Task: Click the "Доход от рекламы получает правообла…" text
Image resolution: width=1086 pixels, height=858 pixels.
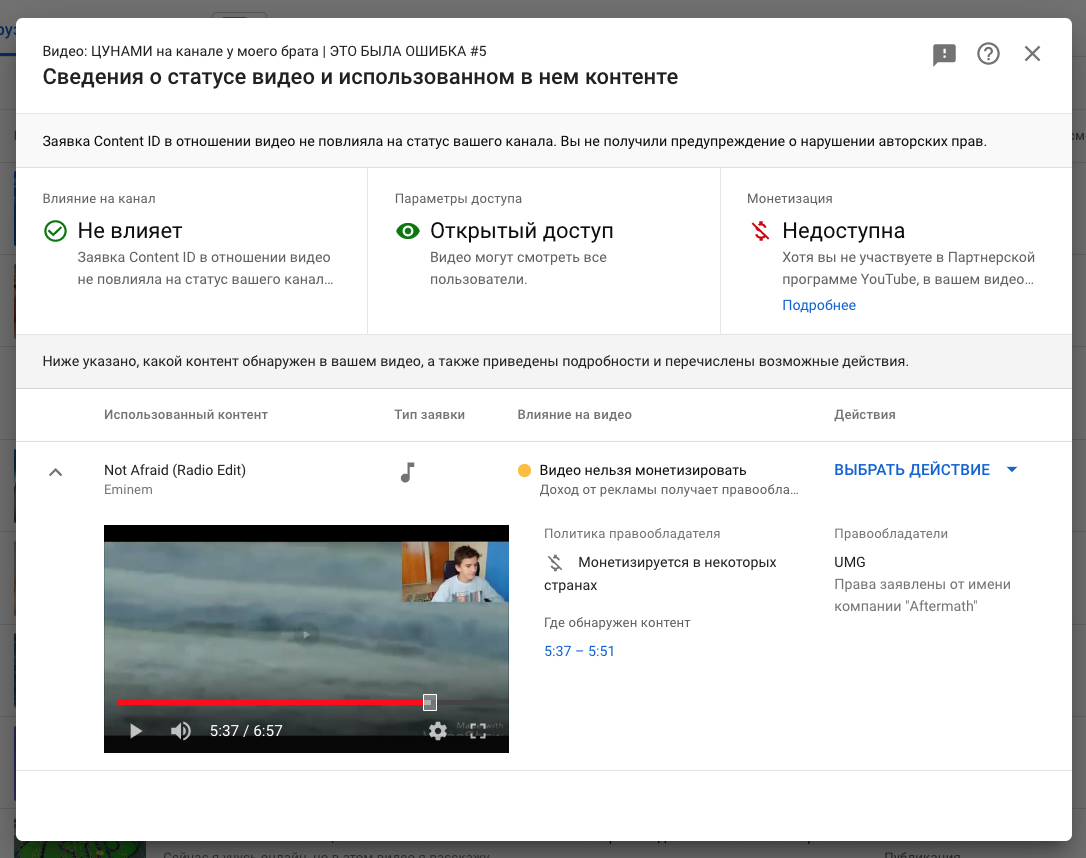Action: tap(669, 490)
